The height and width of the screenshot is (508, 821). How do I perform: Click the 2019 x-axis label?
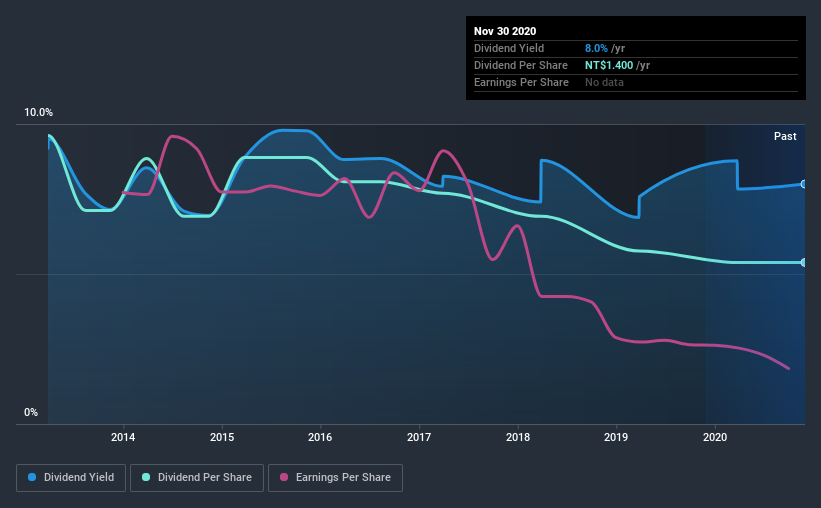616,437
